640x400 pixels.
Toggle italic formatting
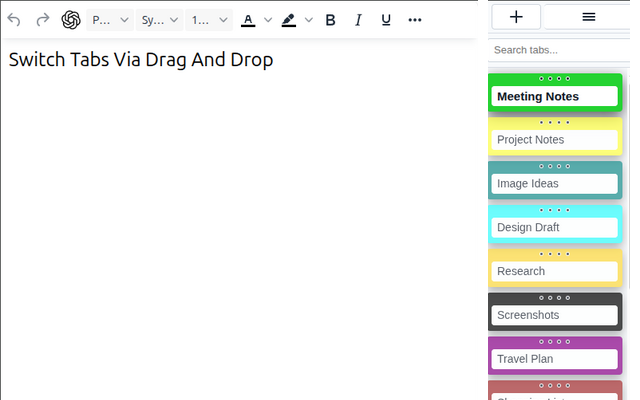coord(358,20)
